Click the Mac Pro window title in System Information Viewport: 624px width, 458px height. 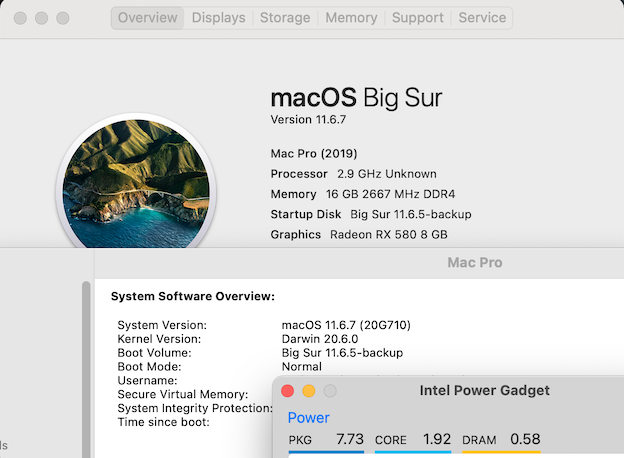pyautogui.click(x=475, y=263)
